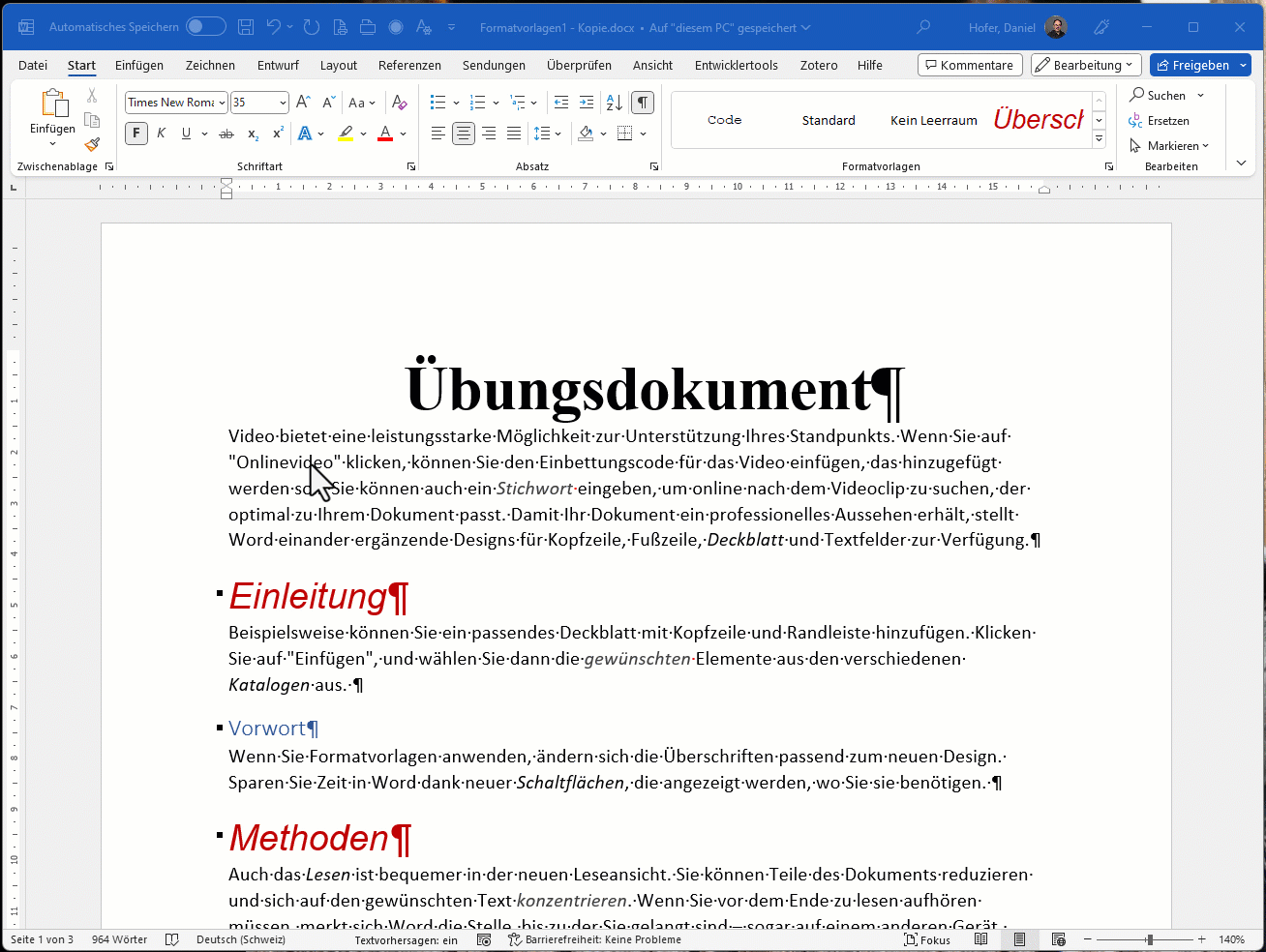Viewport: 1266px width, 952px height.
Task: Toggle Bold (F) formatting button
Action: tap(136, 134)
